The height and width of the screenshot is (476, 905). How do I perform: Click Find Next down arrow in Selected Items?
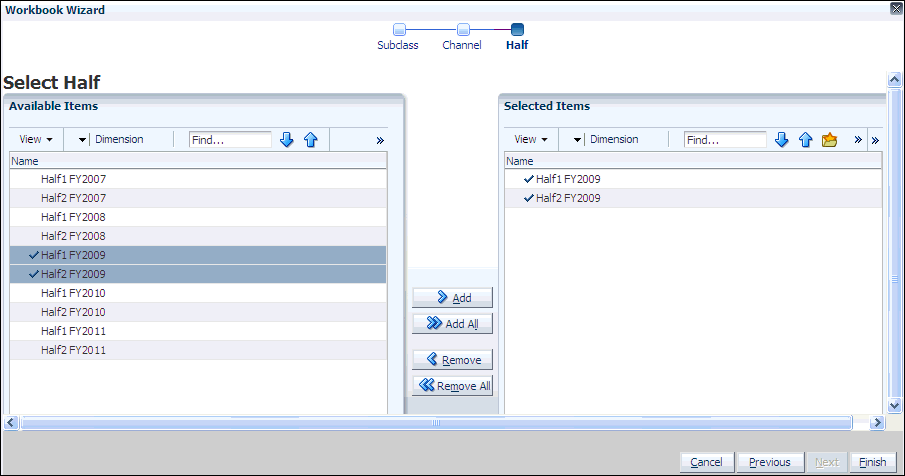781,140
